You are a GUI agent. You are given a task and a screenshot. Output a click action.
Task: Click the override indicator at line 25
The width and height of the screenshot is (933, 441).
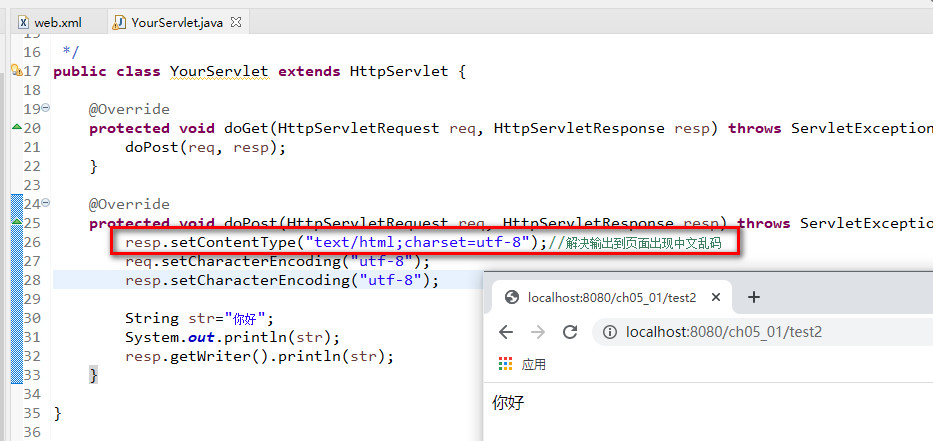pos(17,221)
